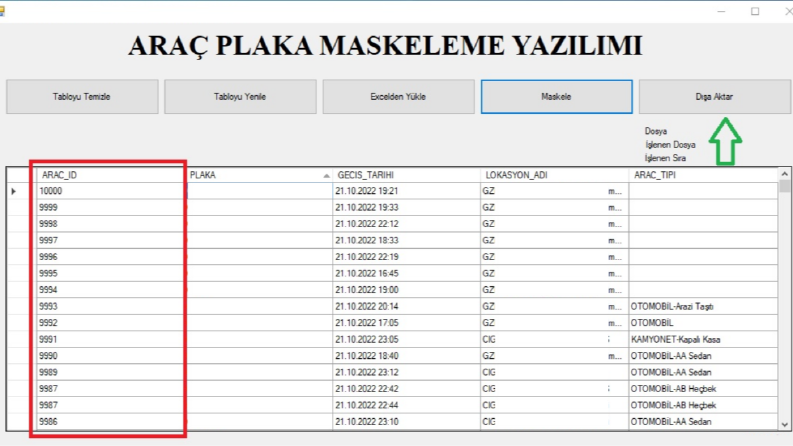Image resolution: width=793 pixels, height=446 pixels.
Task: Select the ARAC_ID cell 10000
Action: pyautogui.click(x=112, y=191)
